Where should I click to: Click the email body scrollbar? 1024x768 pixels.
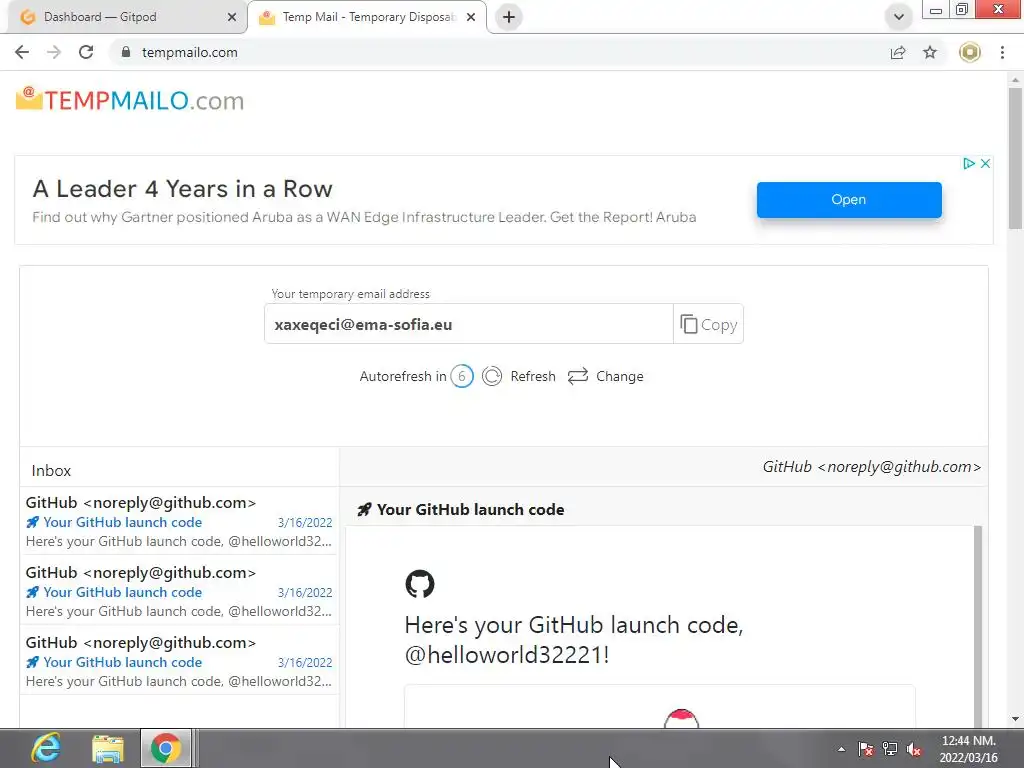978,626
